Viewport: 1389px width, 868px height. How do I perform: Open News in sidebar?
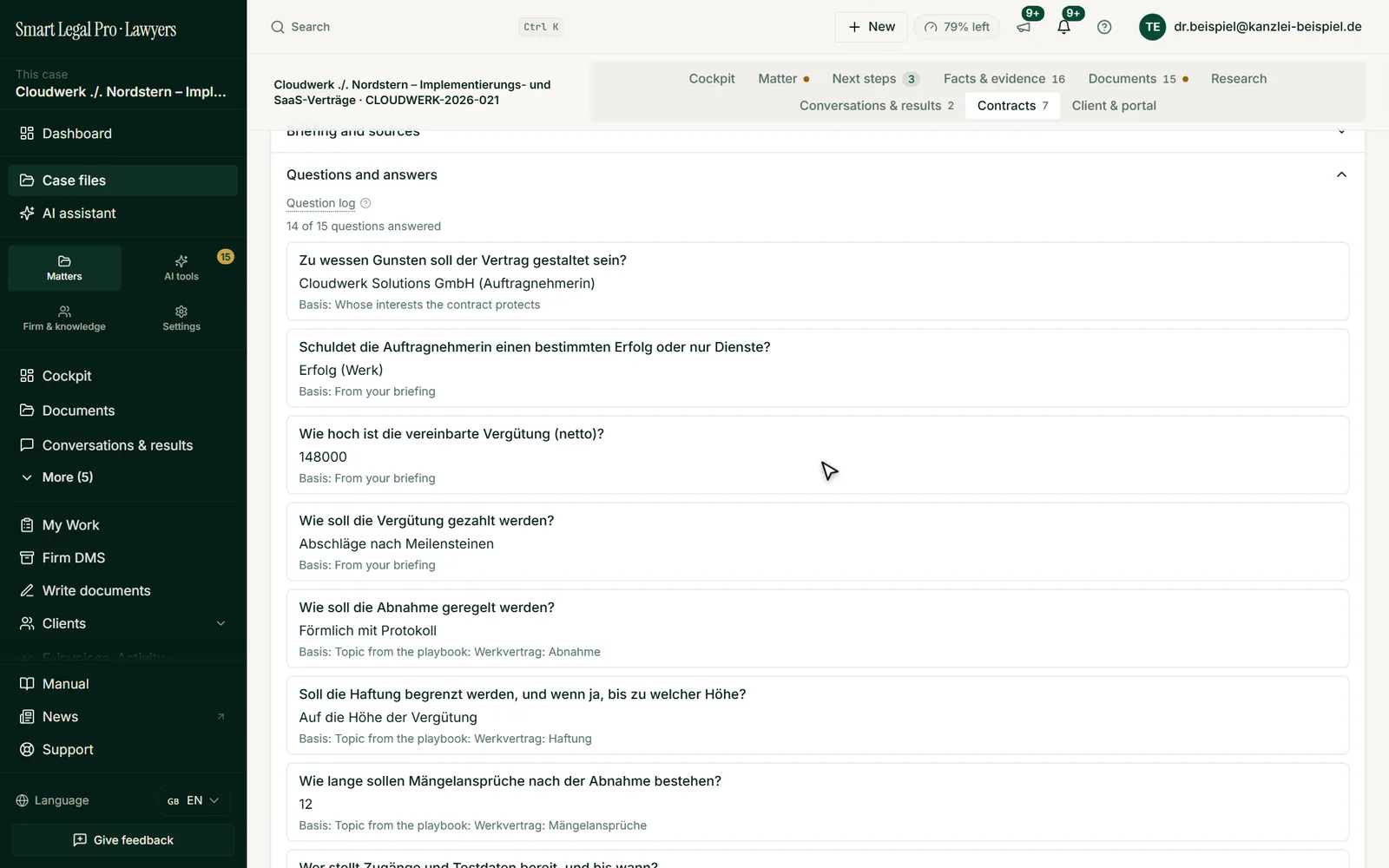point(122,717)
